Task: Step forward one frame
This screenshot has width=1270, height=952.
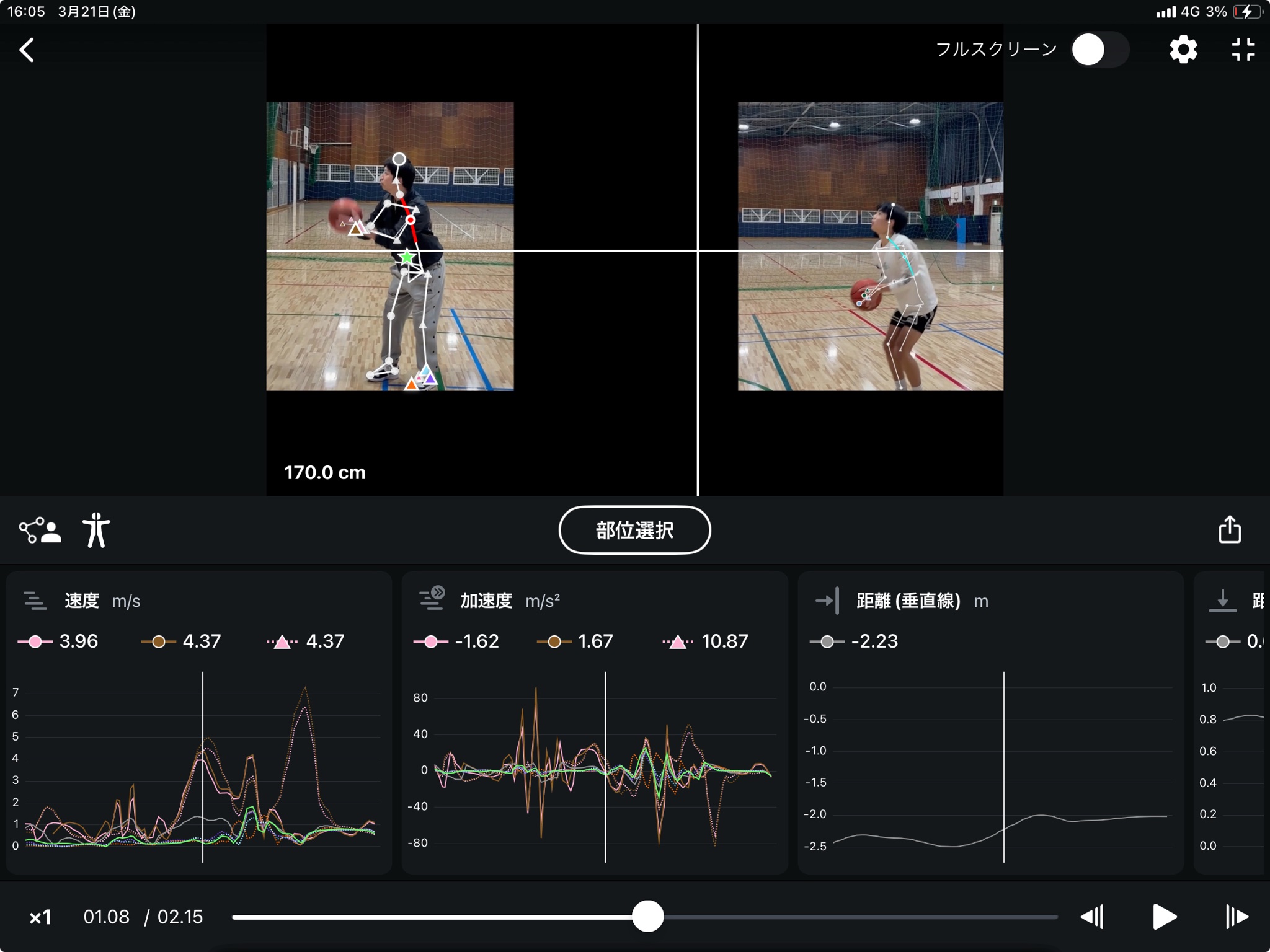Action: [1237, 917]
